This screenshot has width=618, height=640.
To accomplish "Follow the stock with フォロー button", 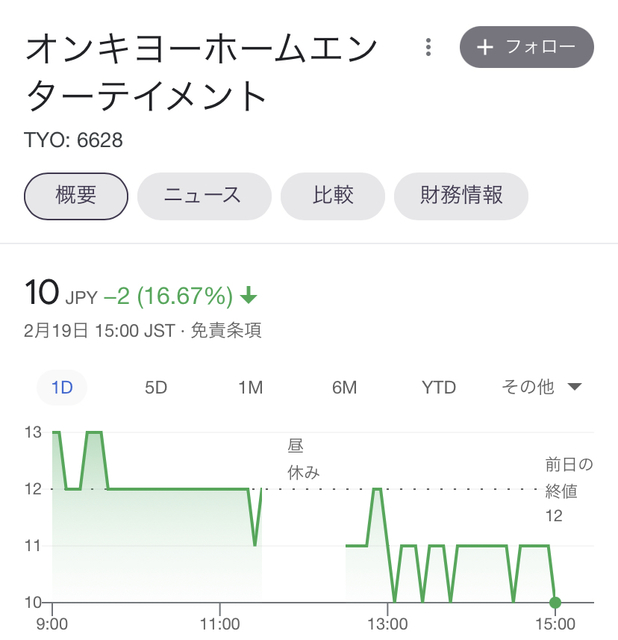I will click(527, 47).
